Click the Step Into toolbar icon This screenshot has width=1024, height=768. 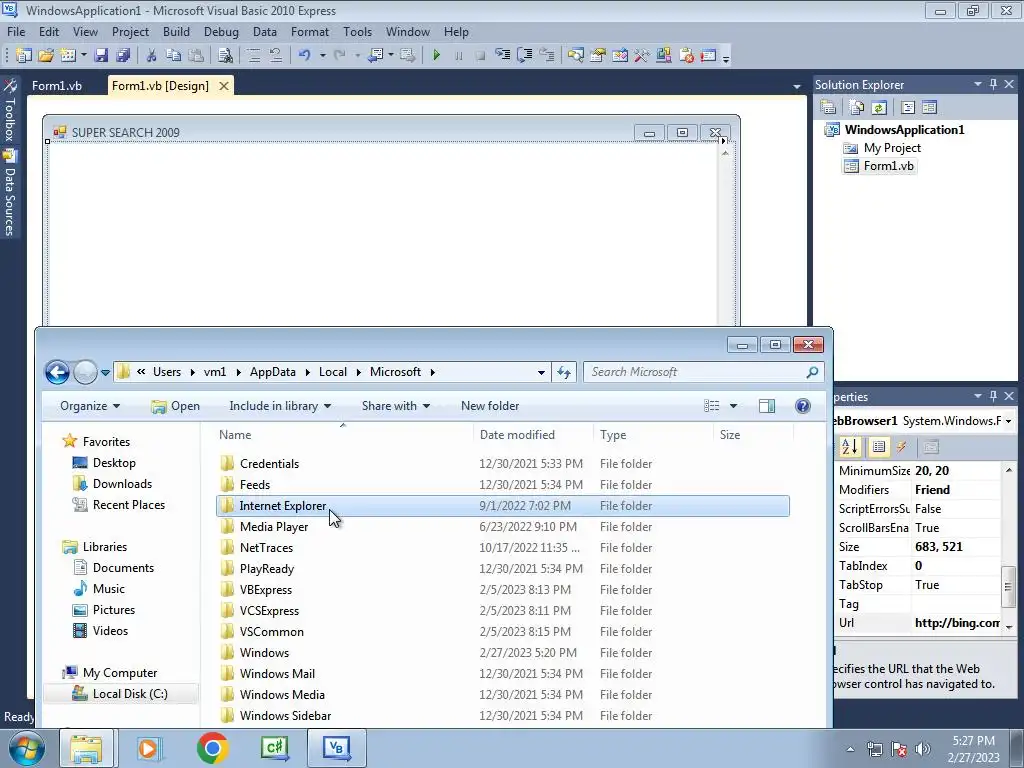tap(502, 56)
